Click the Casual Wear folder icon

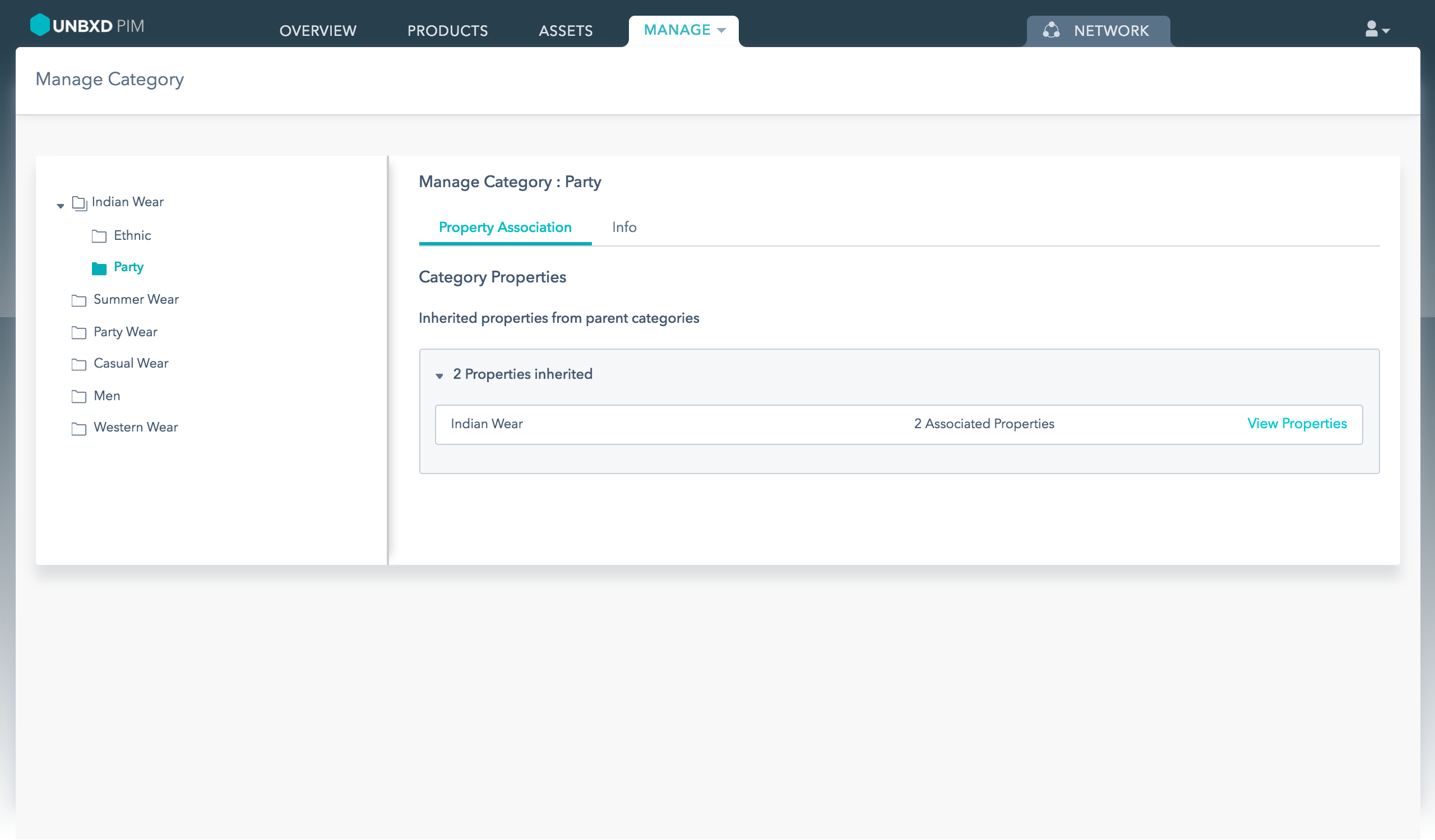tap(79, 364)
